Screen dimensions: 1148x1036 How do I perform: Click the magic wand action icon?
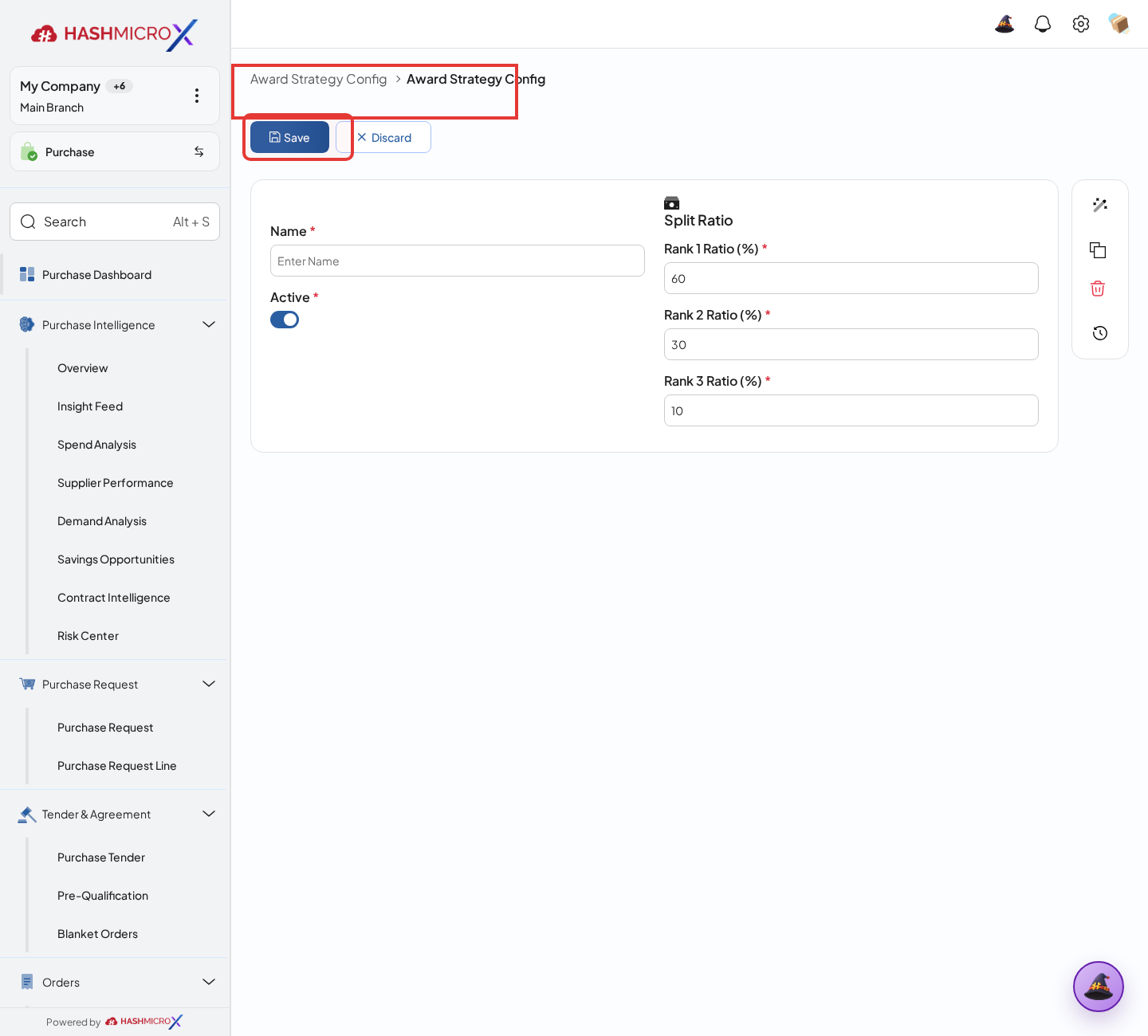tap(1100, 205)
